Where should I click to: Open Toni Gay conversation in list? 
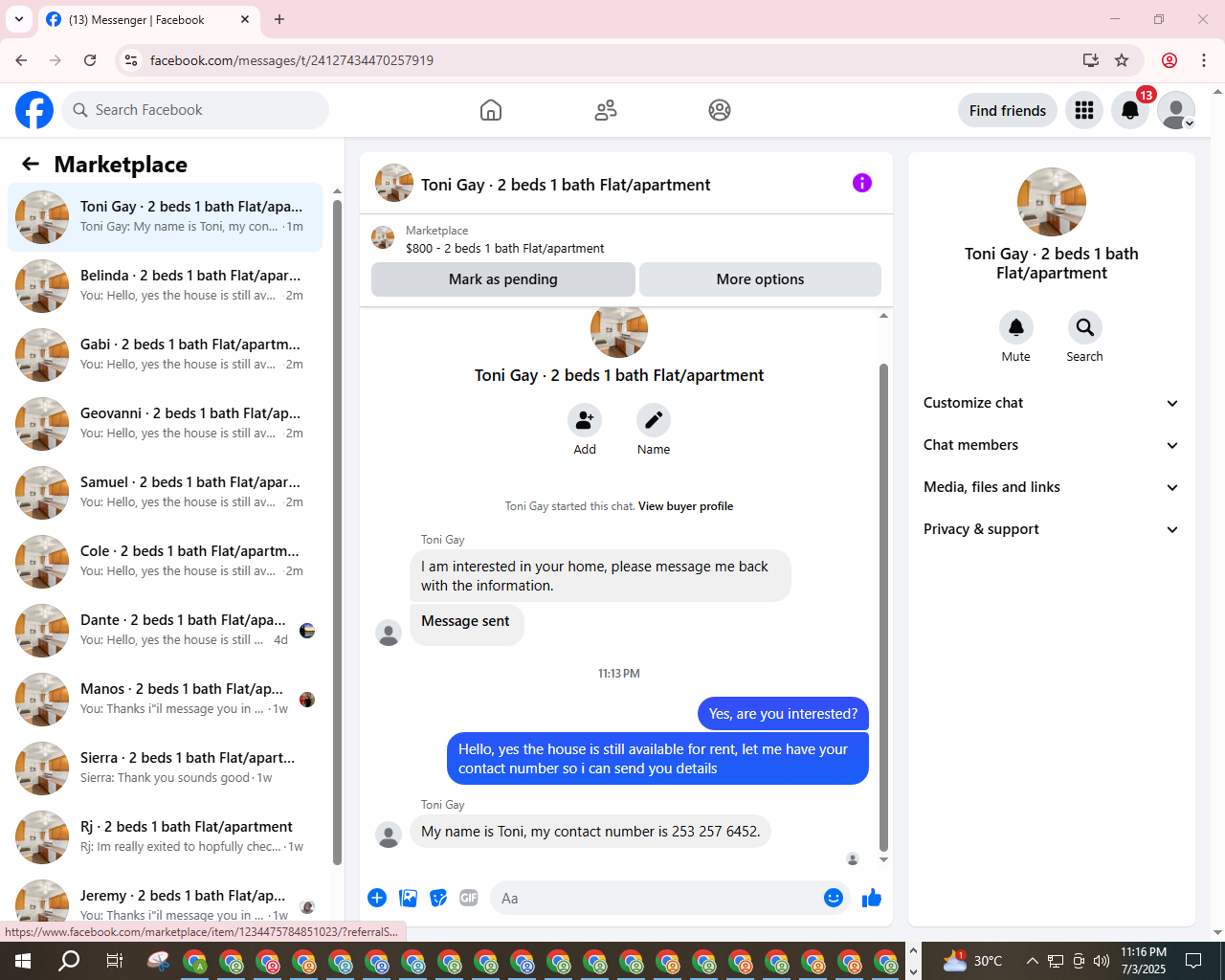coord(165,217)
